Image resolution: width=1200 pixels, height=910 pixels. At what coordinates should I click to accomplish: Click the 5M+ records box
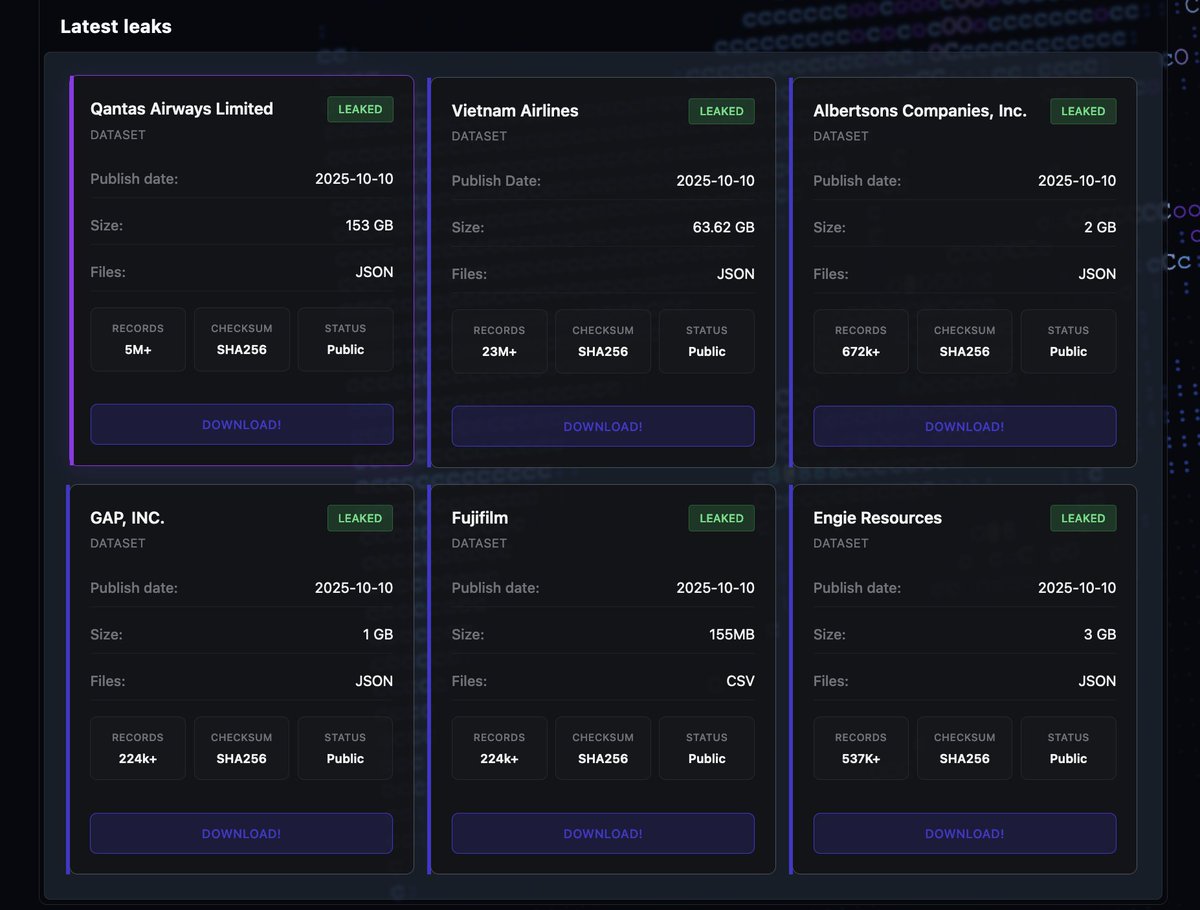pyautogui.click(x=138, y=339)
